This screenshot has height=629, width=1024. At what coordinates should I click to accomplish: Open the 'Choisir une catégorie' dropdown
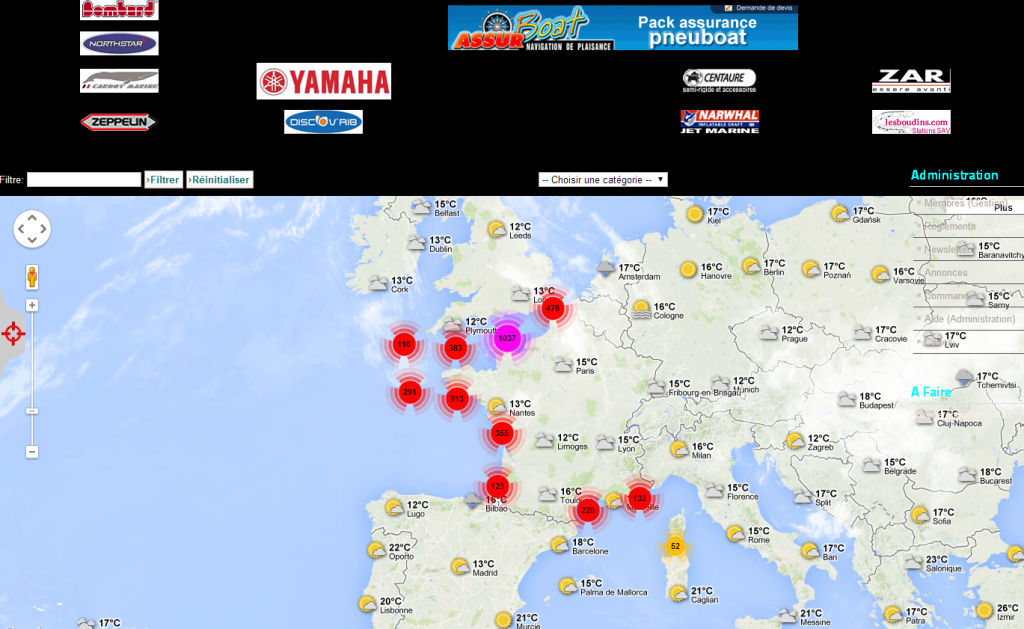click(602, 180)
